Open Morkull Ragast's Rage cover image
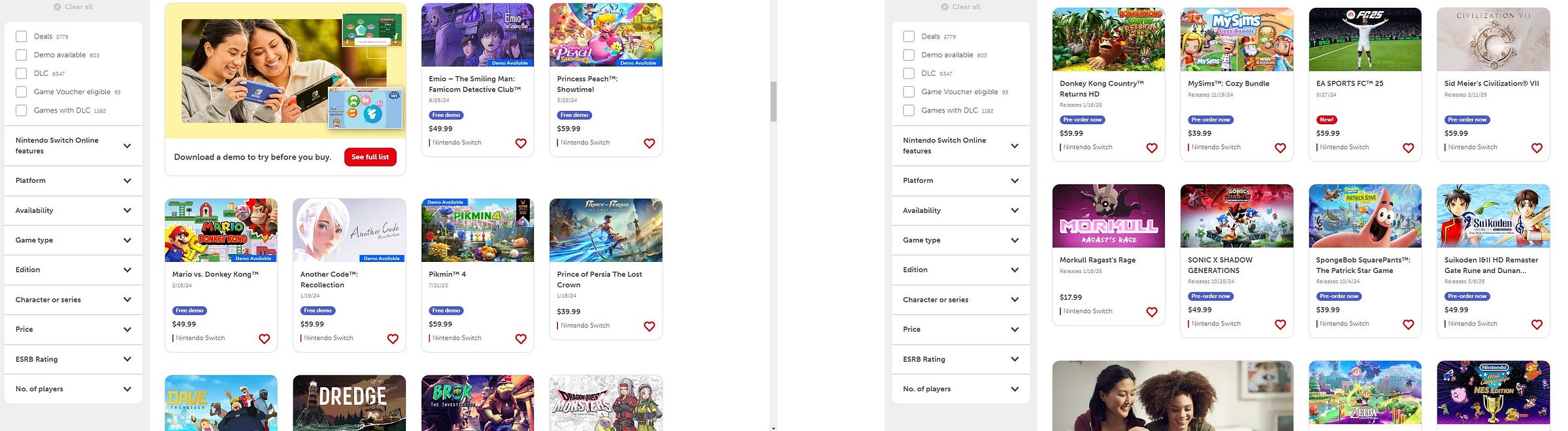1568x431 pixels. (1109, 215)
